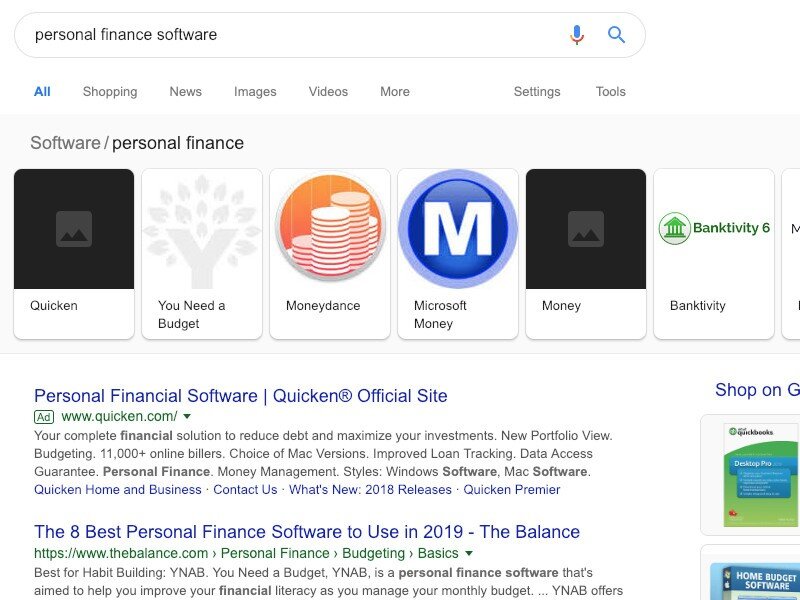
Task: Switch to the Shopping tab
Action: [x=110, y=92]
